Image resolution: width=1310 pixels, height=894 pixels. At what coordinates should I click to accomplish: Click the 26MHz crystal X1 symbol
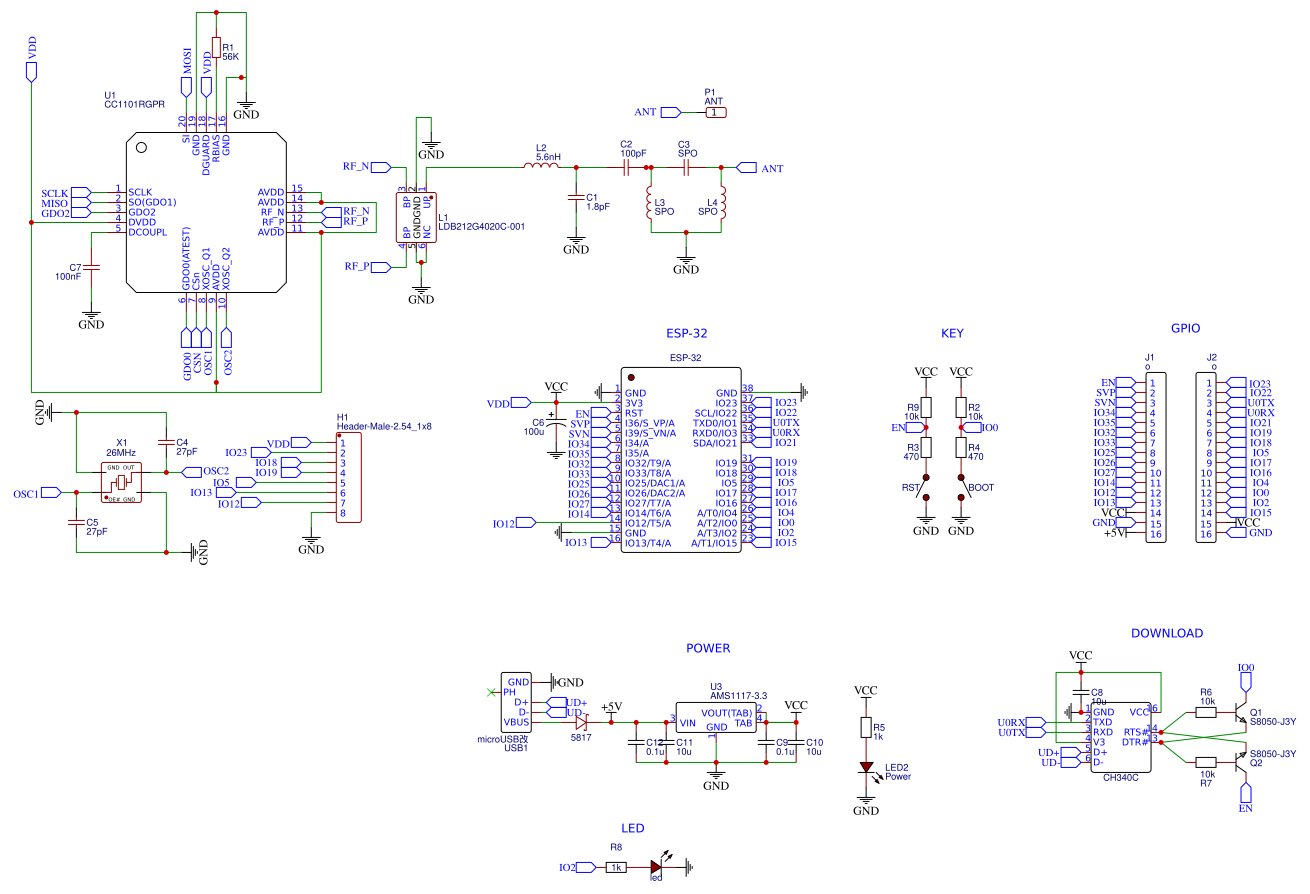(121, 482)
